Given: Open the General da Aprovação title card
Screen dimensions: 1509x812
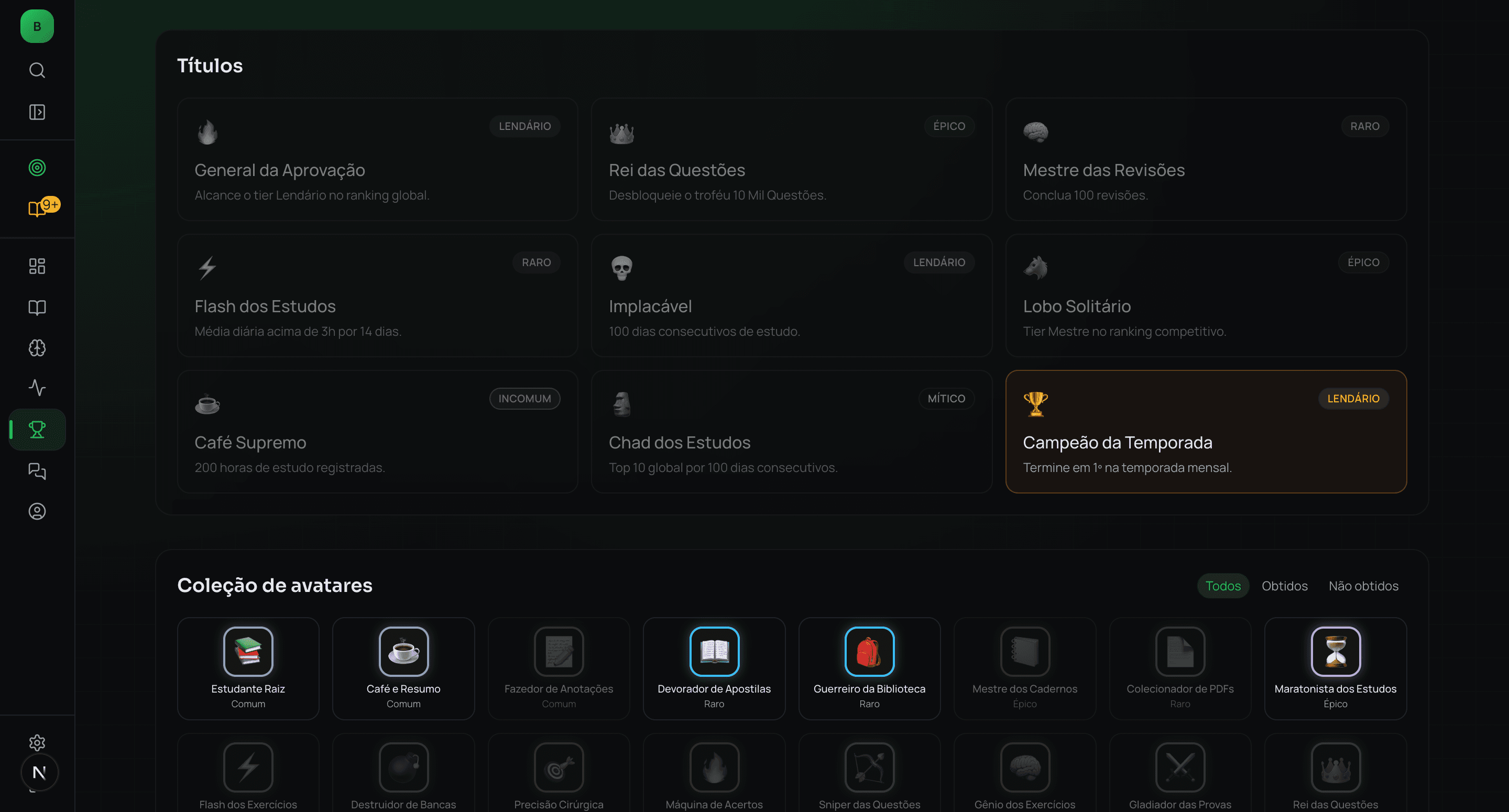Looking at the screenshot, I should click(378, 159).
